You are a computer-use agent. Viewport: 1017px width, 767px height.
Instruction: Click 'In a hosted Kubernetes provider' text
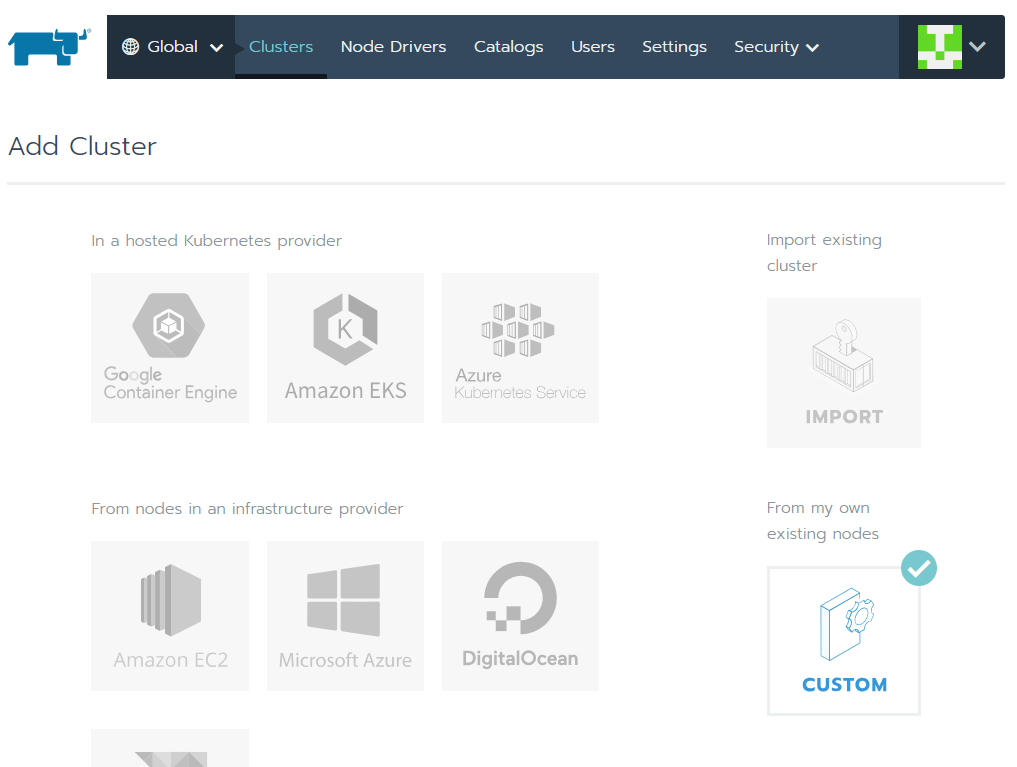point(216,241)
